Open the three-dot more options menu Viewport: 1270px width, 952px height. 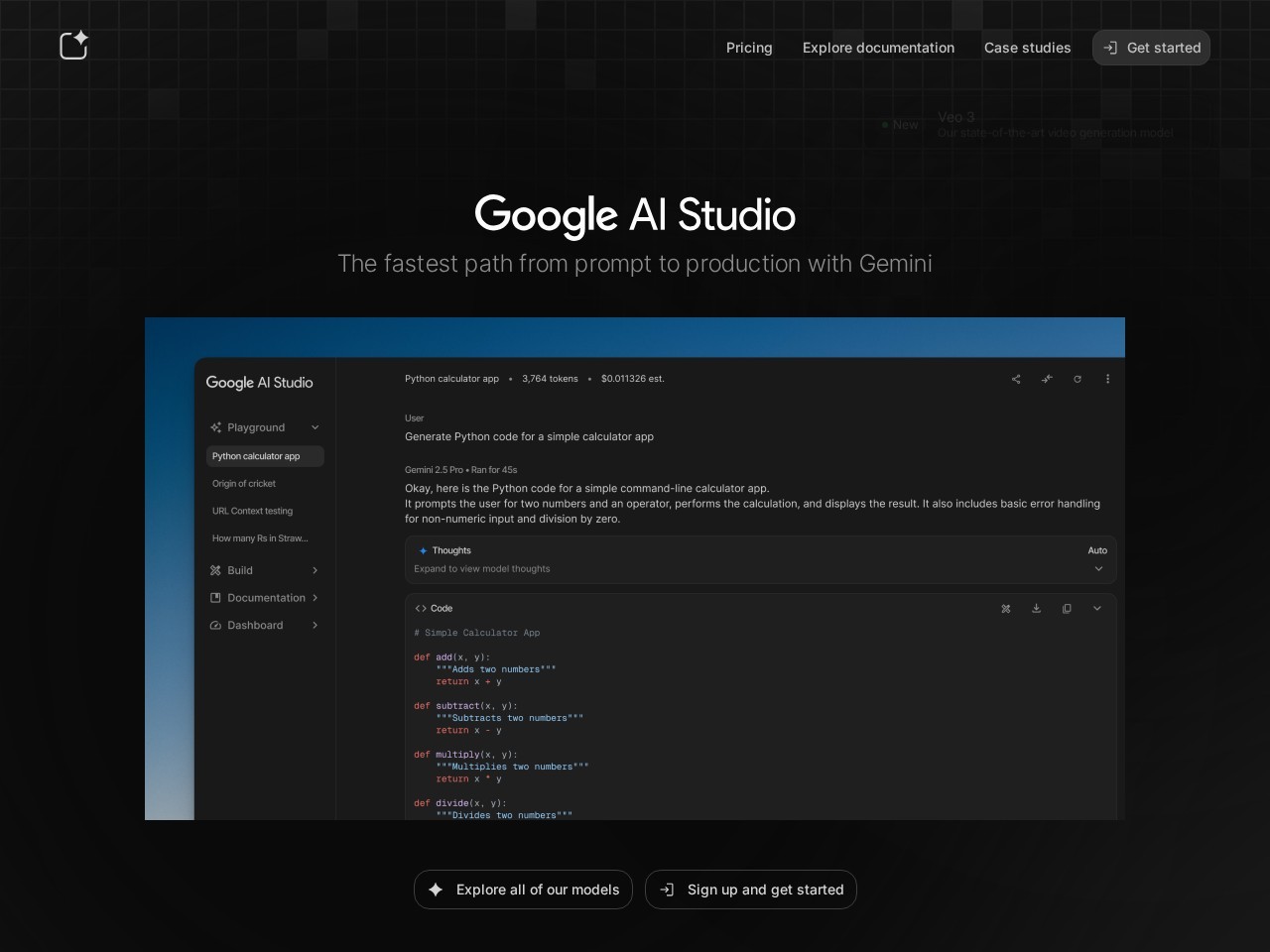pyautogui.click(x=1107, y=379)
